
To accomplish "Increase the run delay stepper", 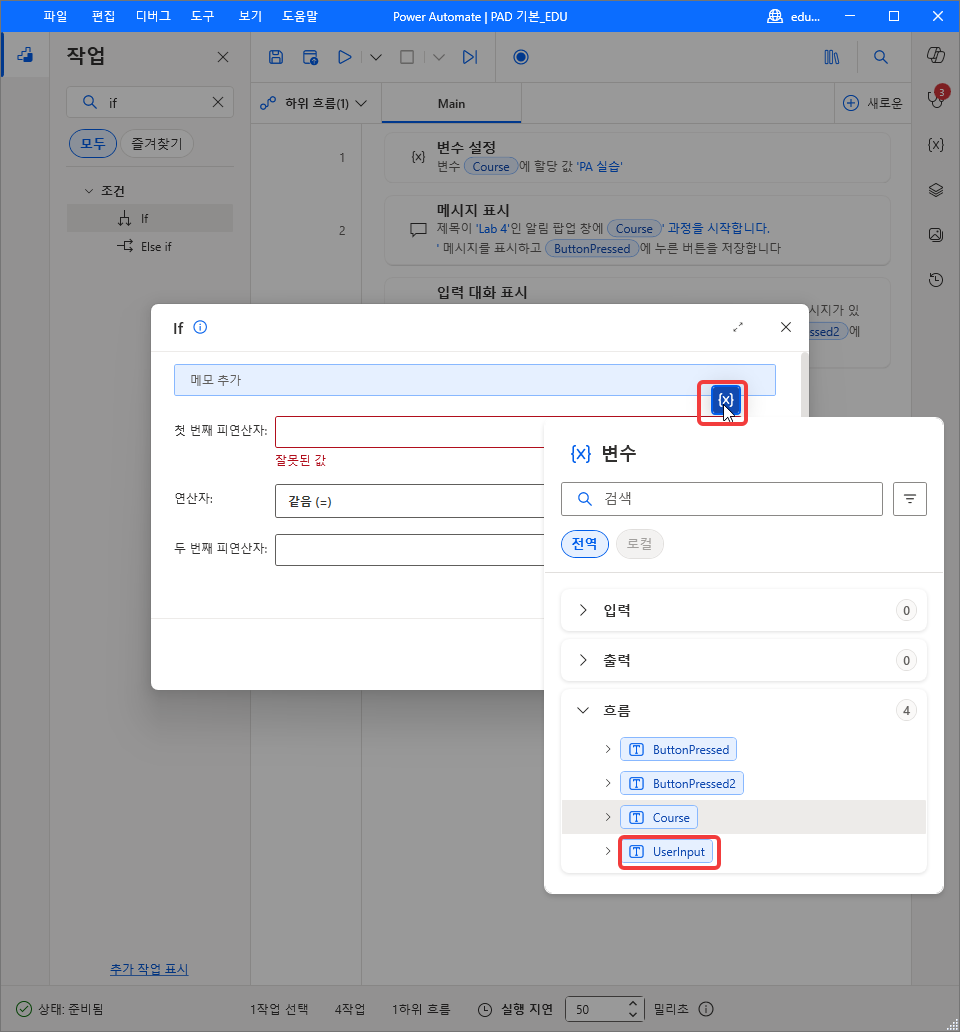I will tap(632, 1004).
